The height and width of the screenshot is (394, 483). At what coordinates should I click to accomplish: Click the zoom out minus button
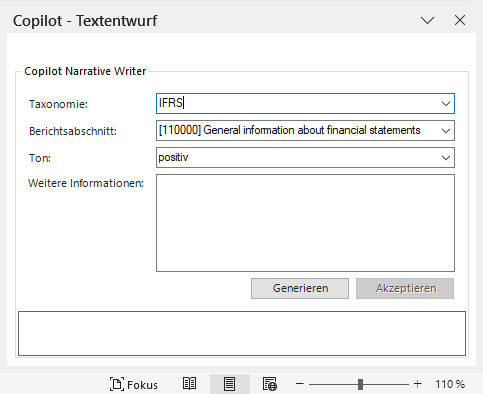(300, 384)
